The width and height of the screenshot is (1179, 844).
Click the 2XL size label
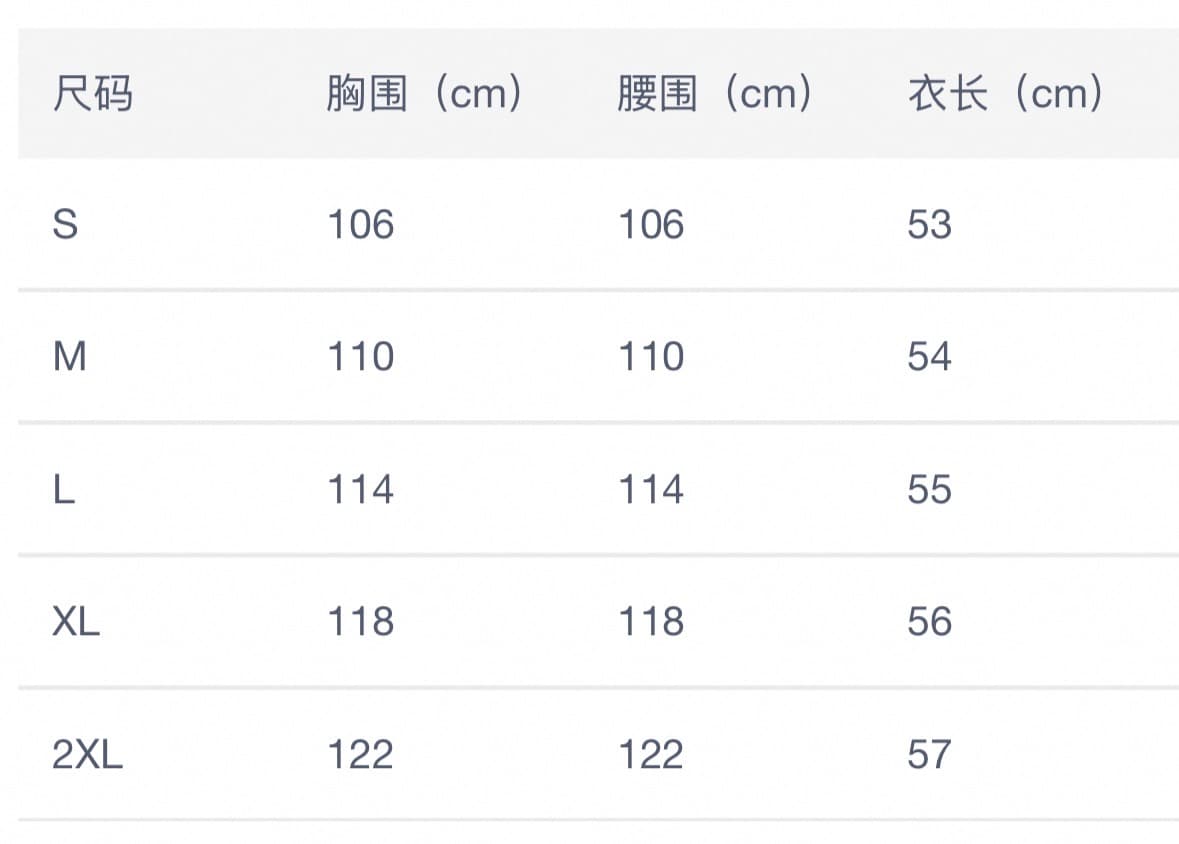87,754
